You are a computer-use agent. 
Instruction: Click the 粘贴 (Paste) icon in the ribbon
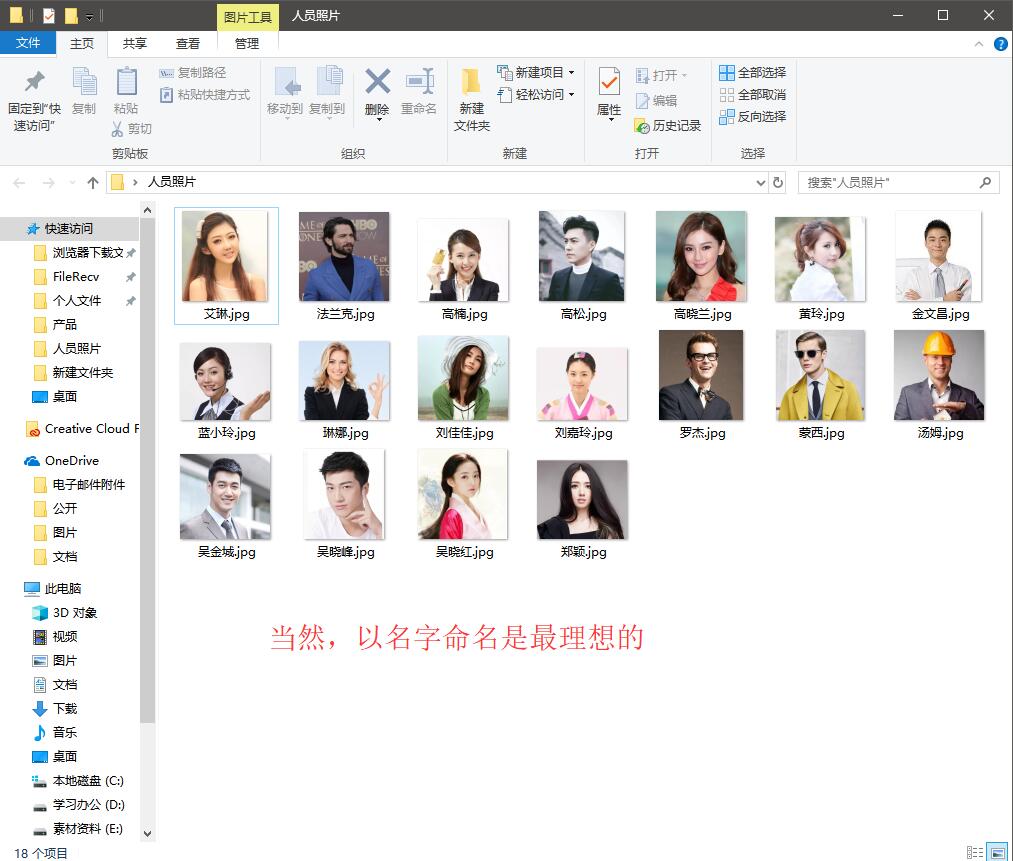(x=125, y=89)
